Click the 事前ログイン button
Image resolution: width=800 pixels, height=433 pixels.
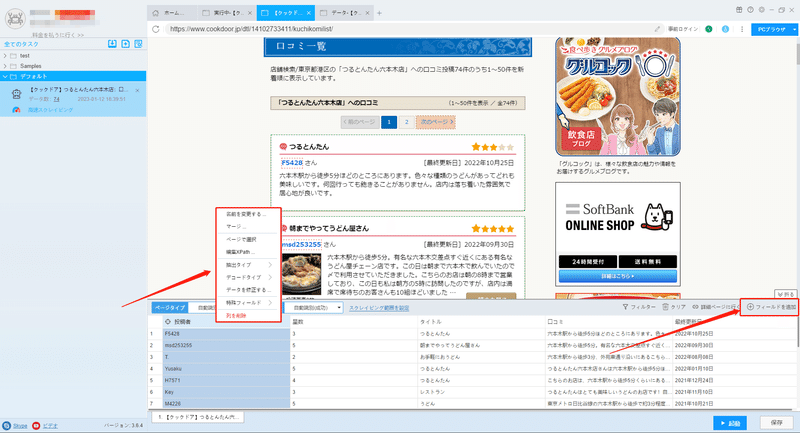[x=683, y=29]
